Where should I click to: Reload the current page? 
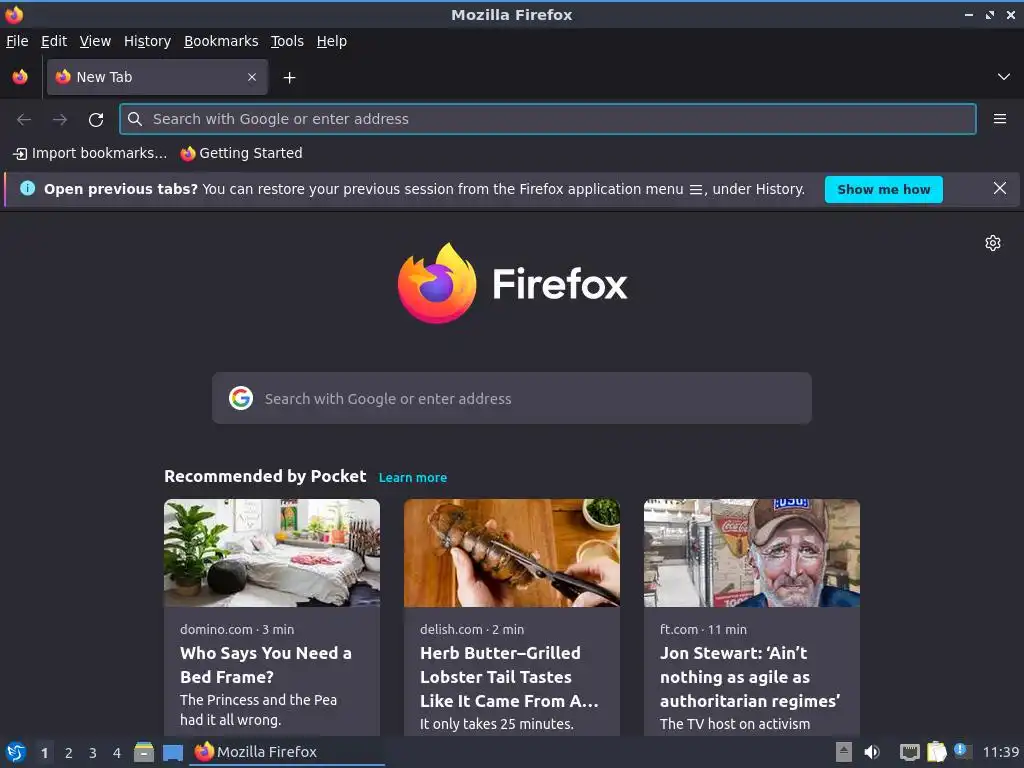click(96, 119)
